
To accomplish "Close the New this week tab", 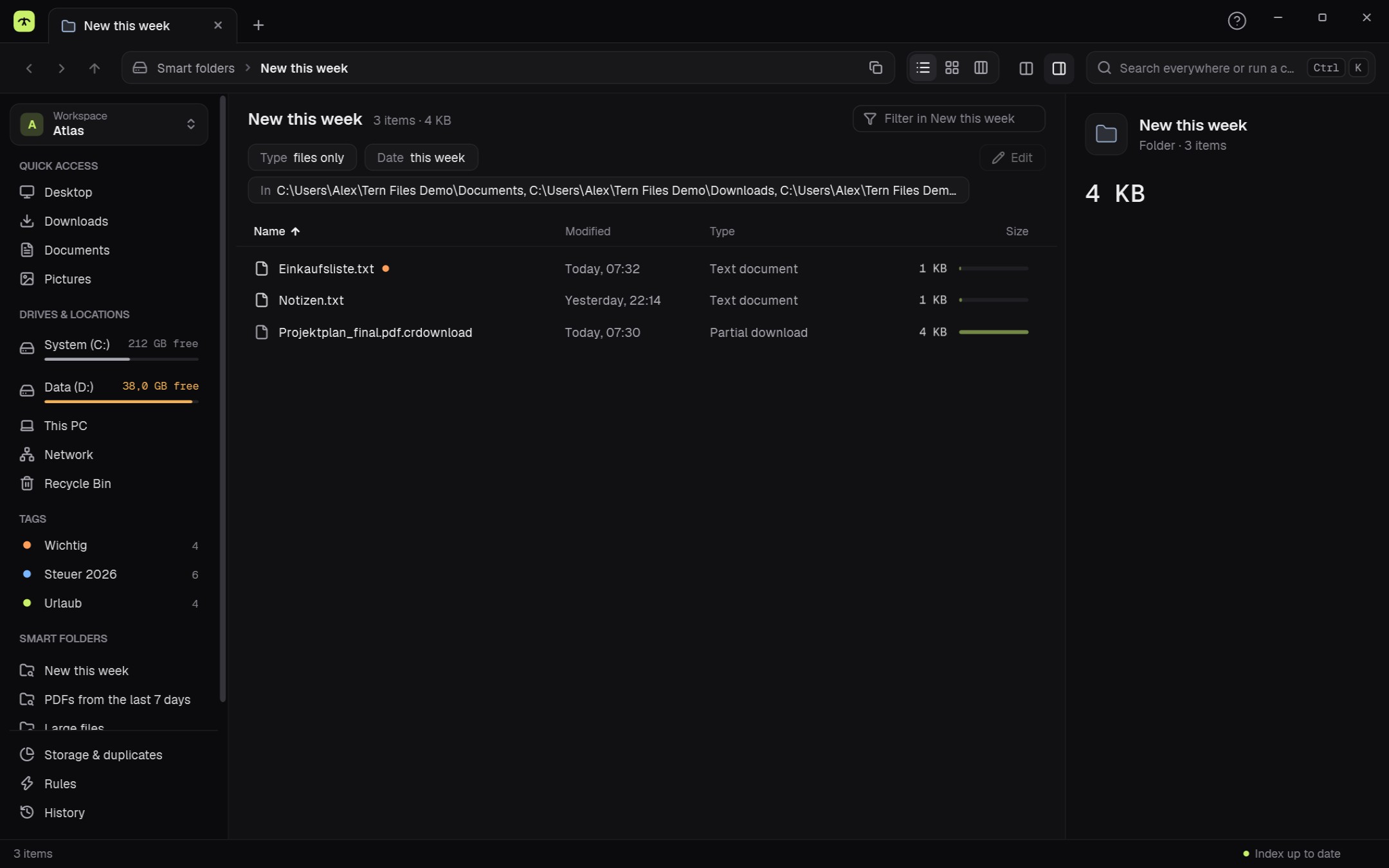I will 218,25.
